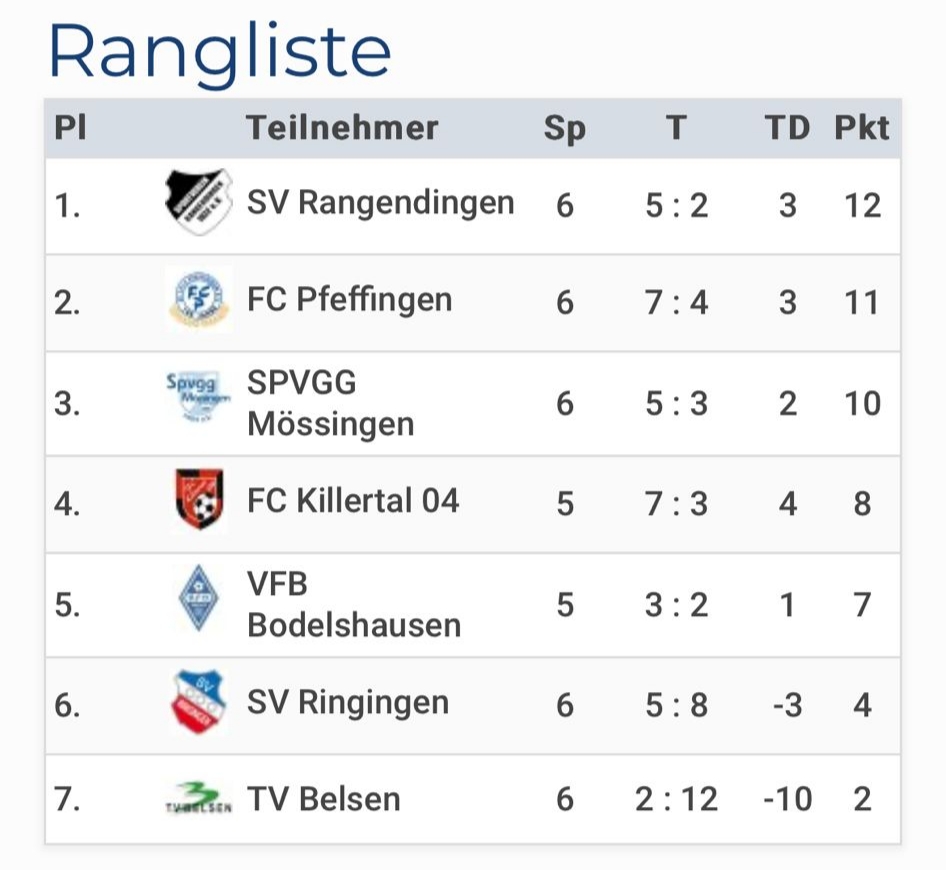Open the FC Killertal 04 team entry
The width and height of the screenshot is (946, 870).
pos(353,500)
